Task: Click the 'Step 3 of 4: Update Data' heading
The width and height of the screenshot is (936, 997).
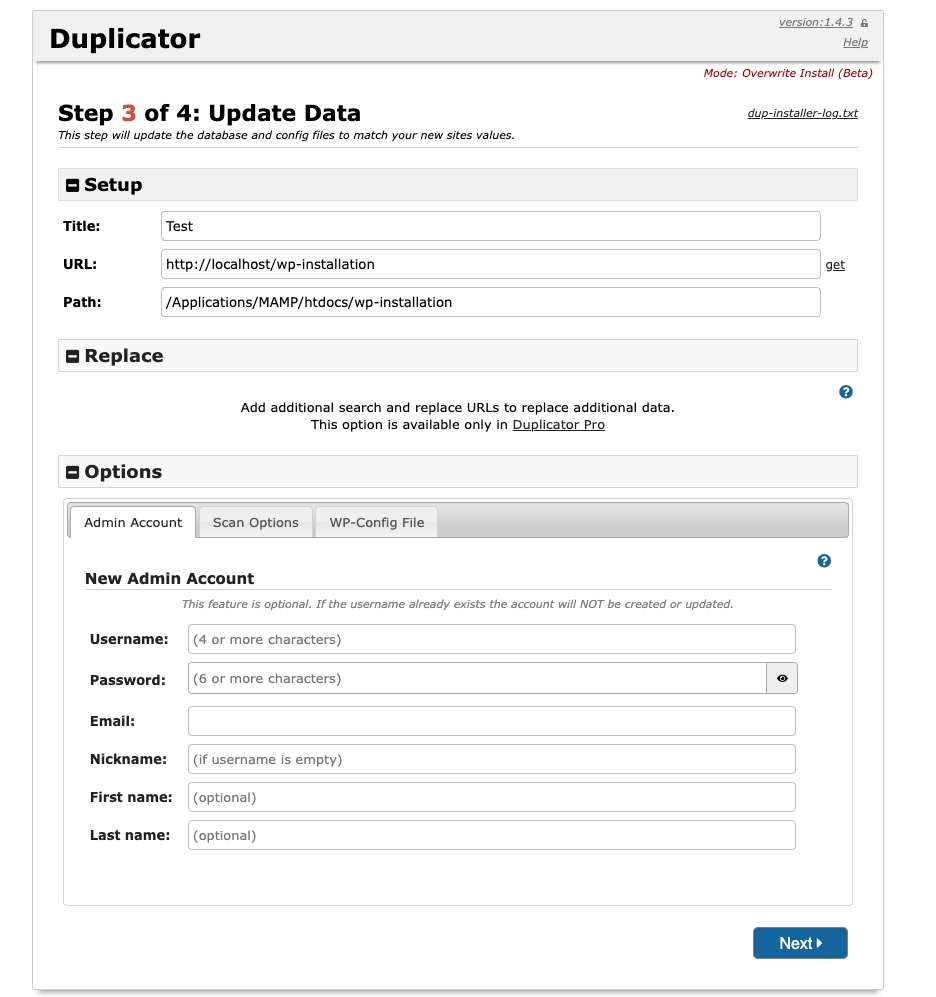Action: (209, 113)
